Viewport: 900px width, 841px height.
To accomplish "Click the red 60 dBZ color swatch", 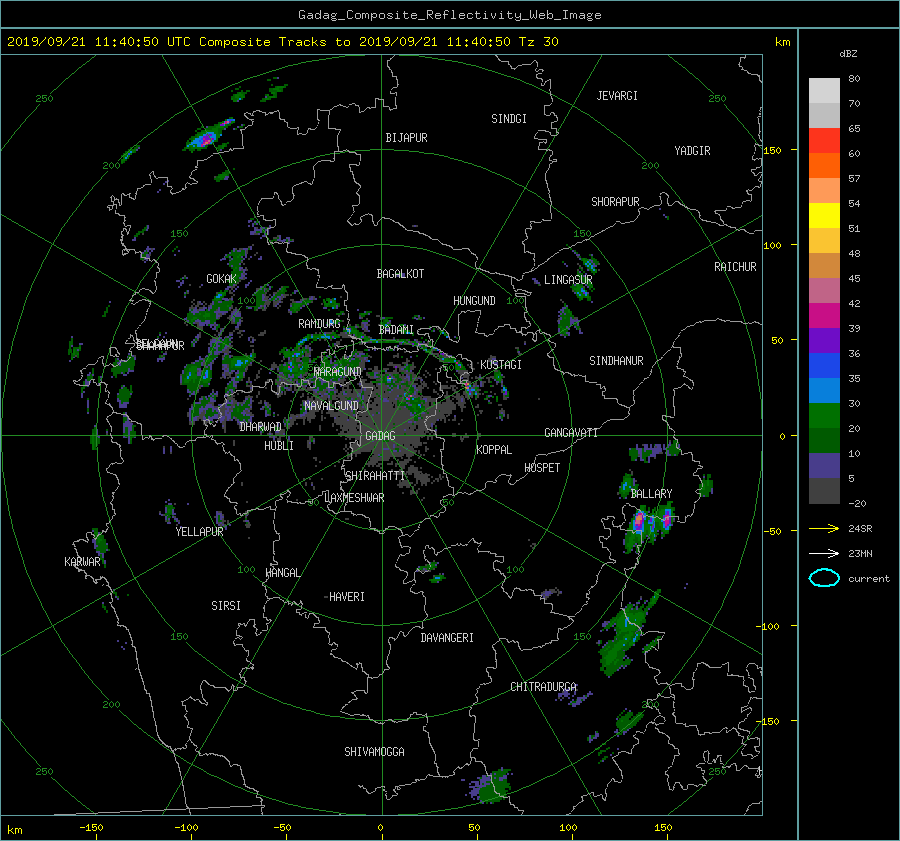I will tap(824, 141).
